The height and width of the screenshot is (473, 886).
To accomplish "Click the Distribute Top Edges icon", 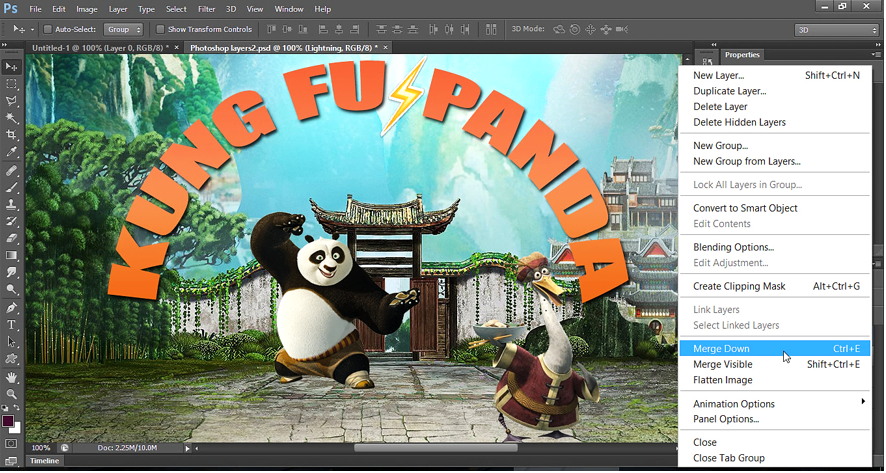I will pos(381,29).
